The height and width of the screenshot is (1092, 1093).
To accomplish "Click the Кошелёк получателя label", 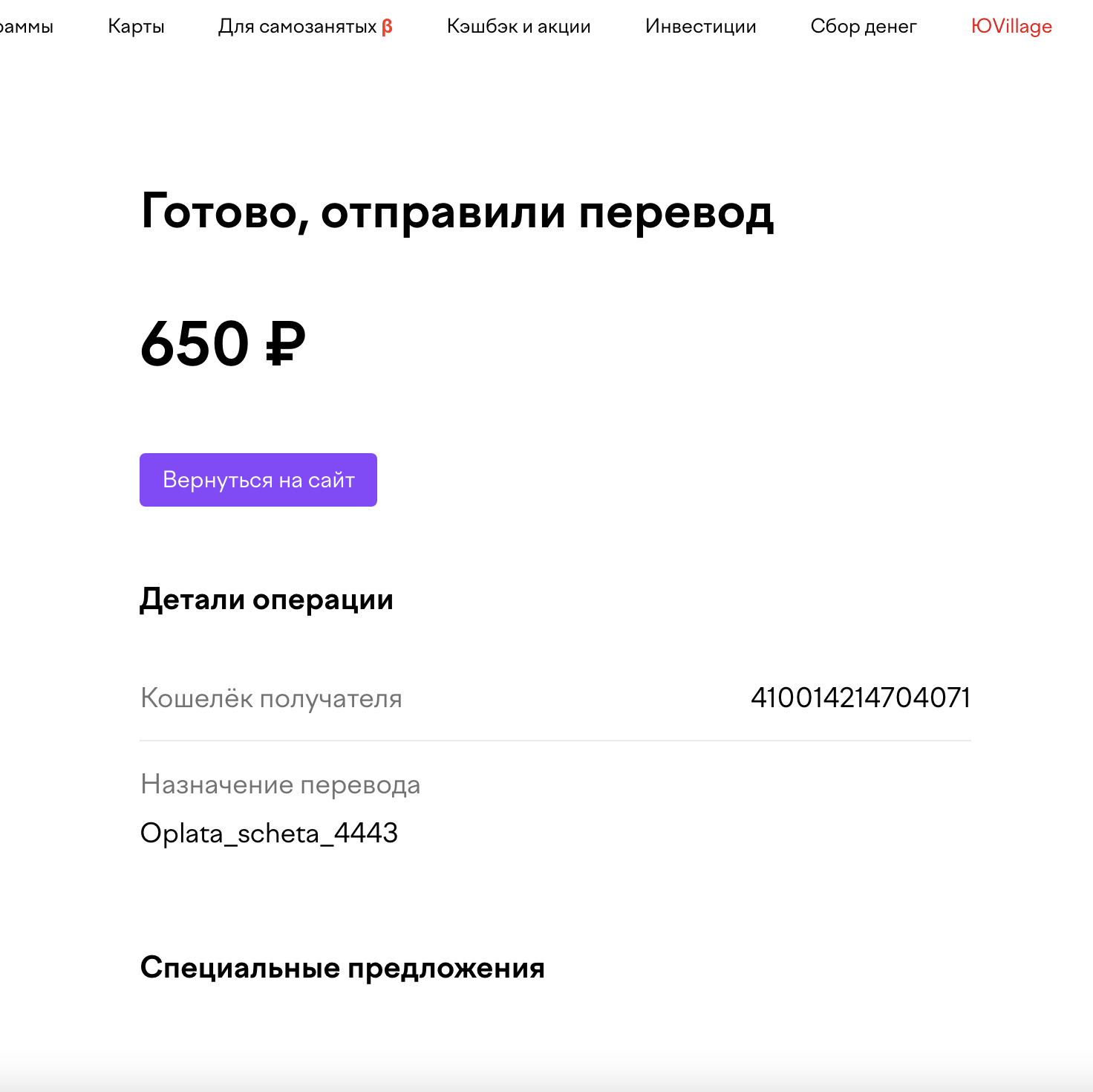I will point(271,698).
